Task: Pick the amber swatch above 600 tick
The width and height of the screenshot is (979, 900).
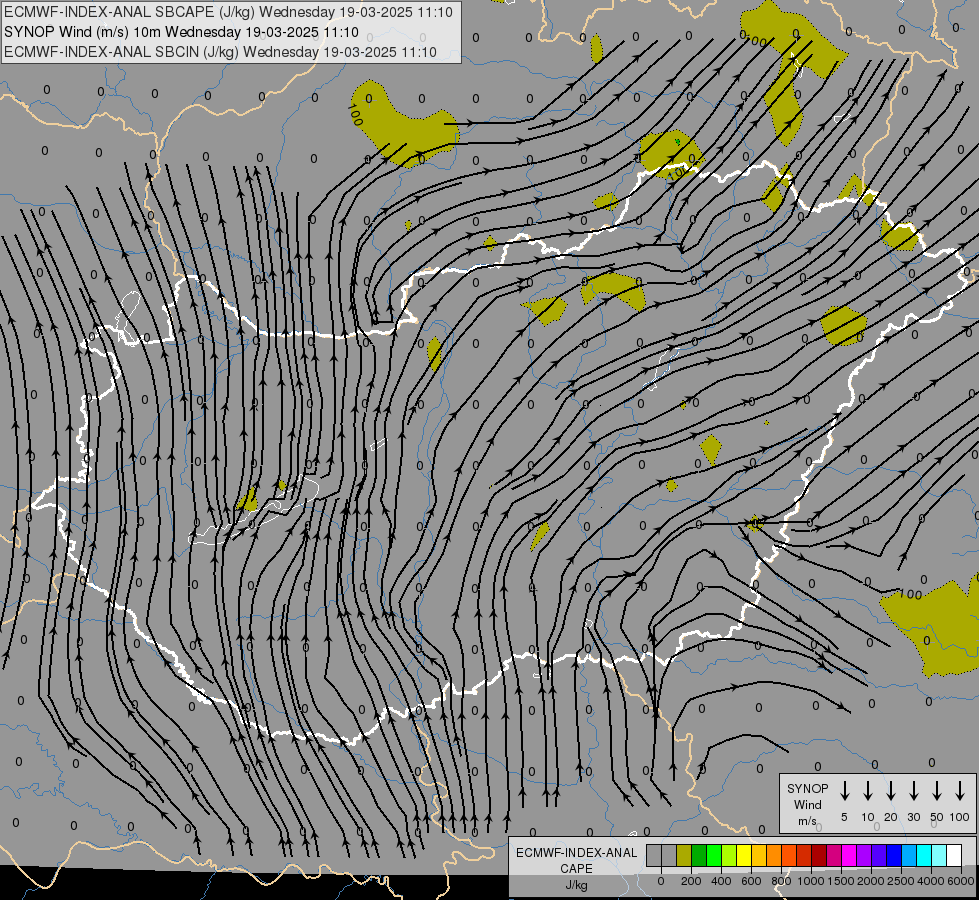Action: tap(759, 855)
